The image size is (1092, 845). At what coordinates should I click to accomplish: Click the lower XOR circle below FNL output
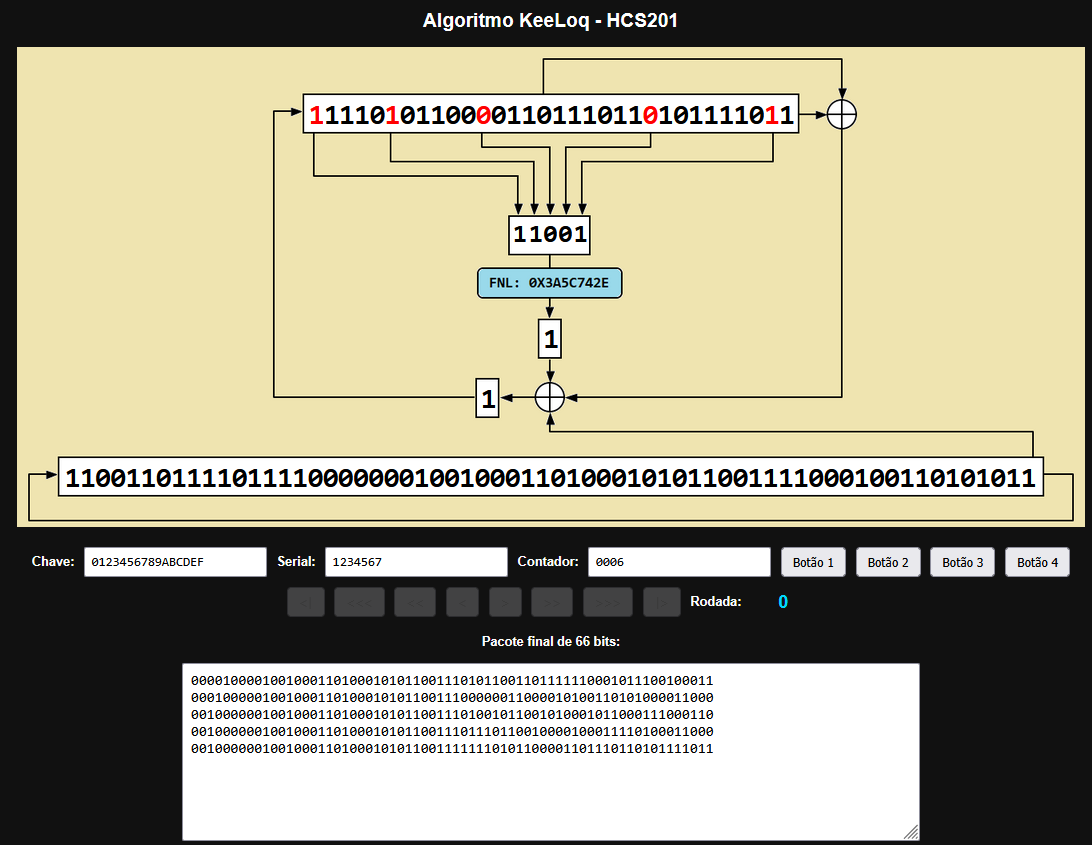549,398
